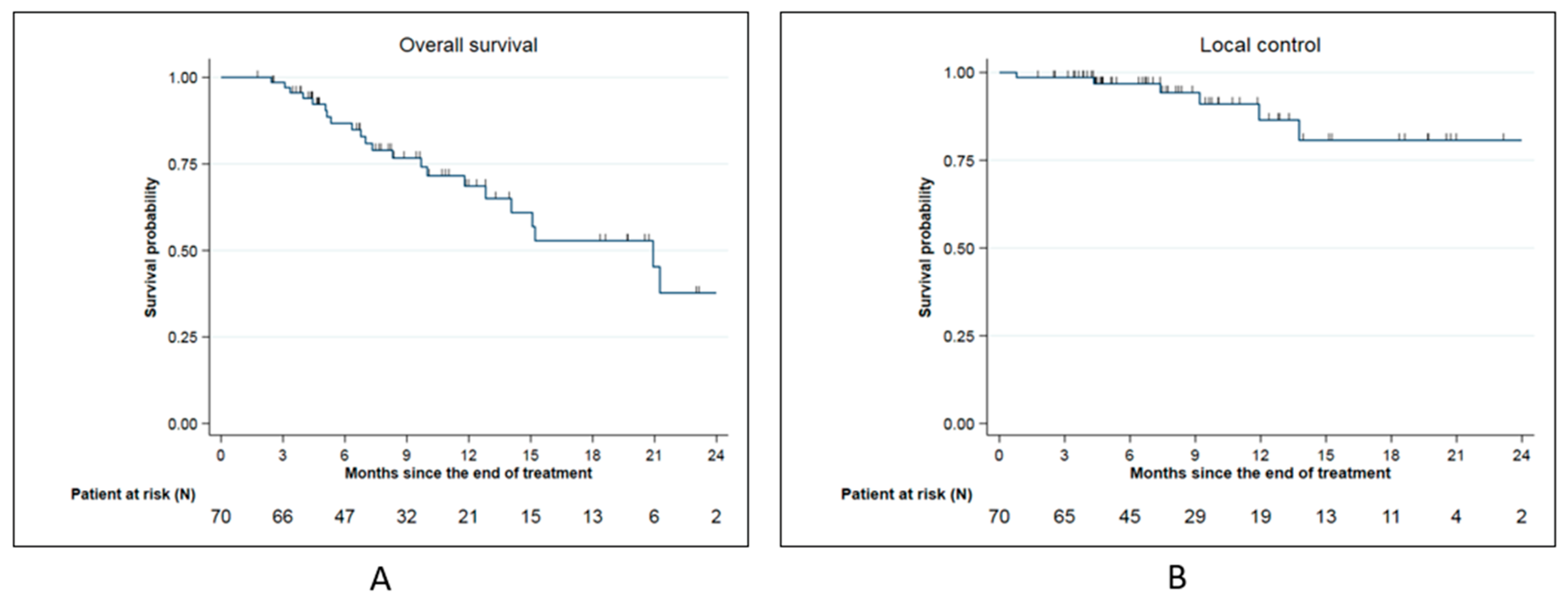Select at-risk count 66 in Overall survival
Screen dimensions: 1568x602
coord(282,517)
